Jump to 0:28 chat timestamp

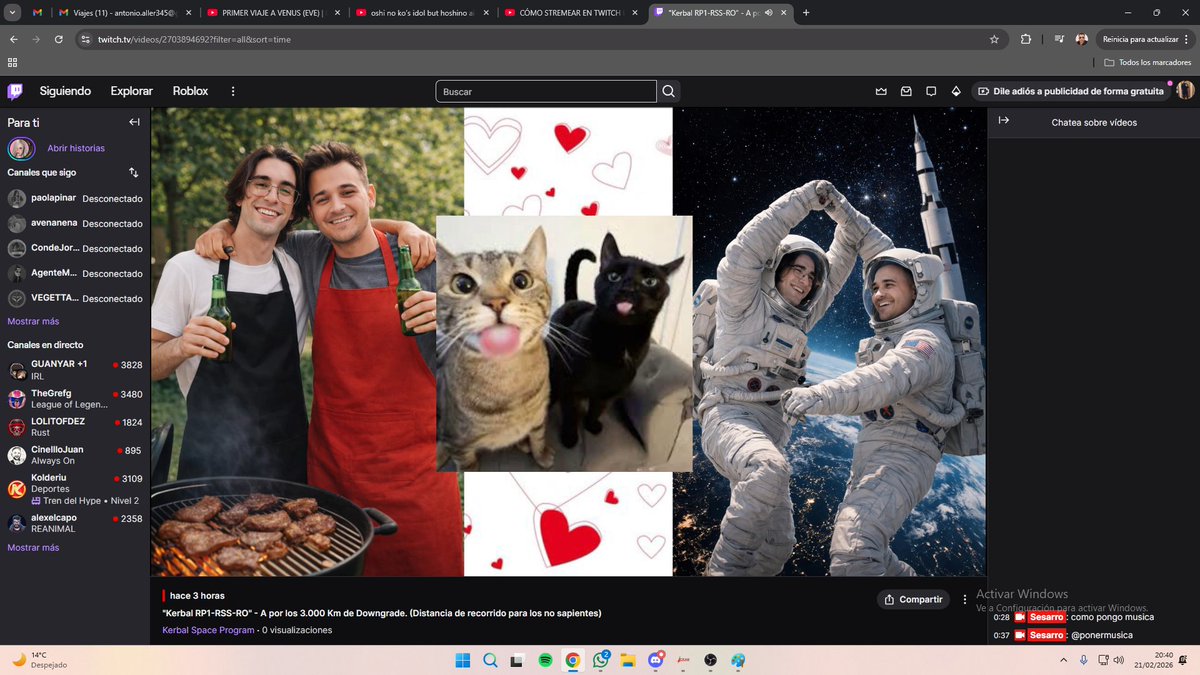click(1001, 617)
